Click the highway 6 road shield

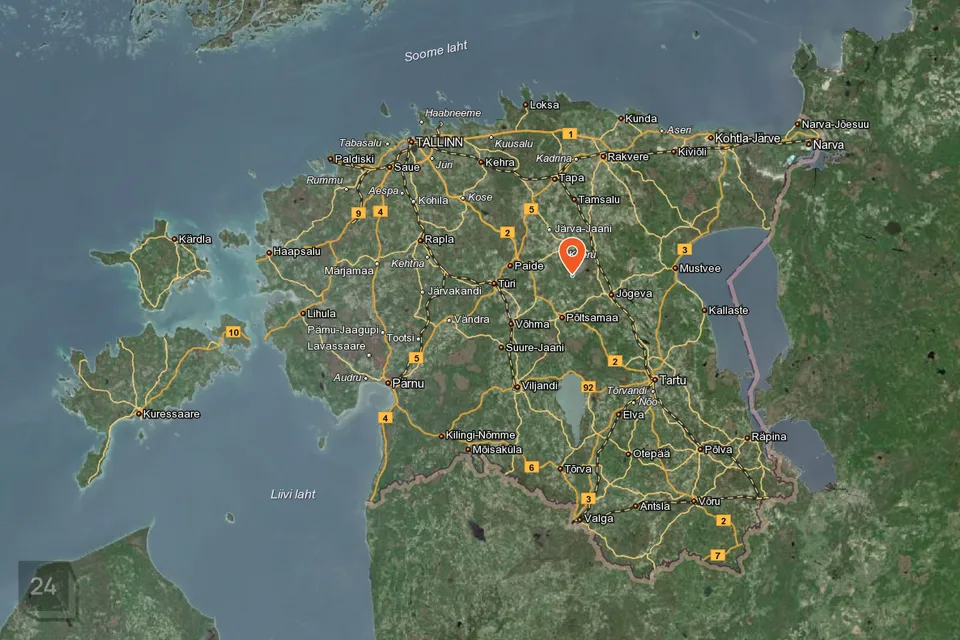[x=532, y=467]
